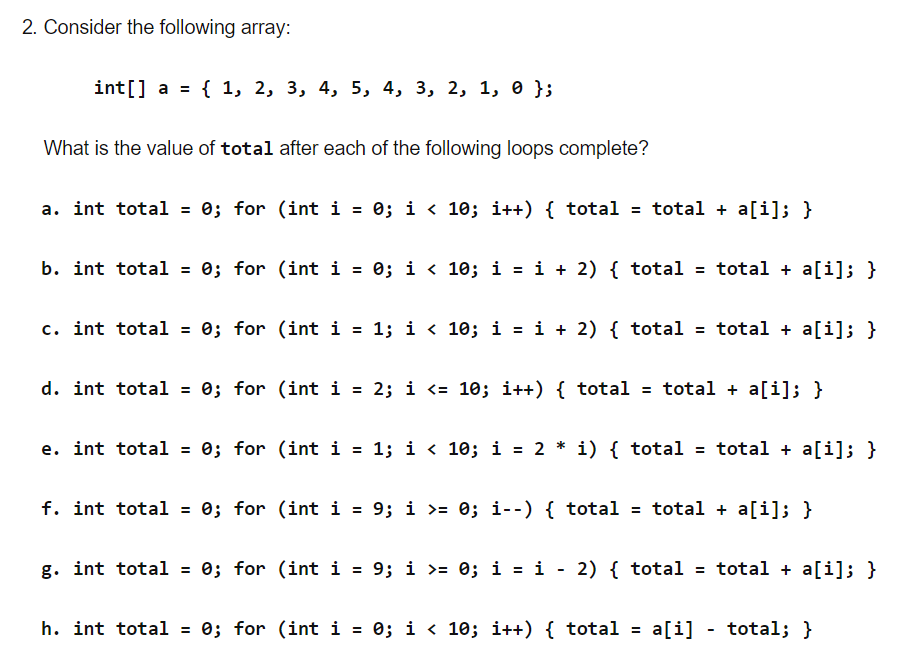
Task: Select code line a with i++ loop
Action: [x=427, y=209]
